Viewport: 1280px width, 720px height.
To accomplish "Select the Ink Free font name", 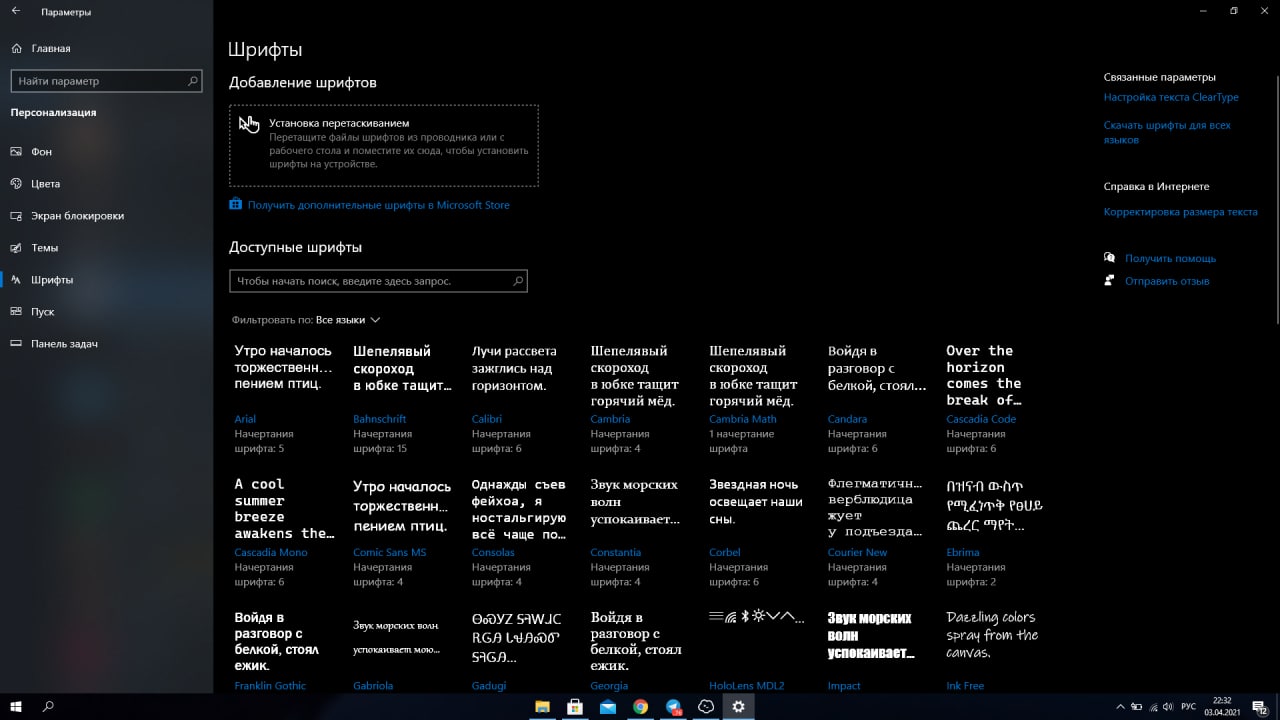I will pyautogui.click(x=965, y=686).
